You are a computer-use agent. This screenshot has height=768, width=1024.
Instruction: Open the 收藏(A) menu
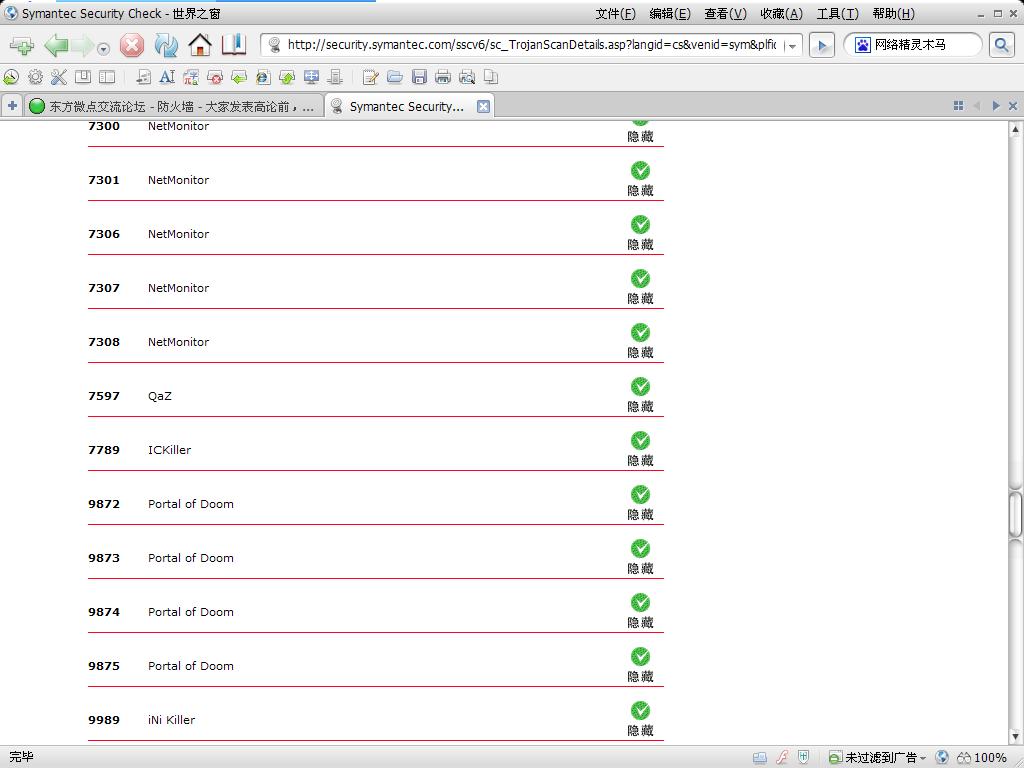coord(781,14)
